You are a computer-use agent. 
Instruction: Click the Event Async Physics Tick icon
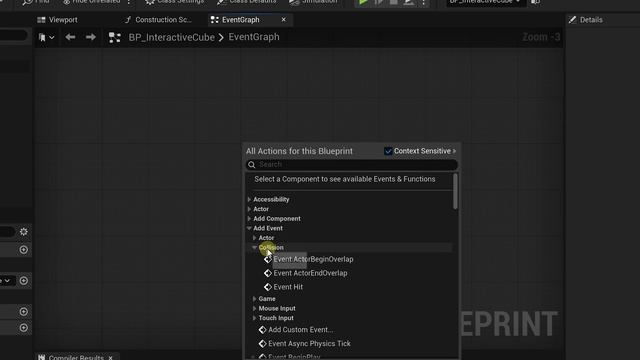click(x=262, y=344)
